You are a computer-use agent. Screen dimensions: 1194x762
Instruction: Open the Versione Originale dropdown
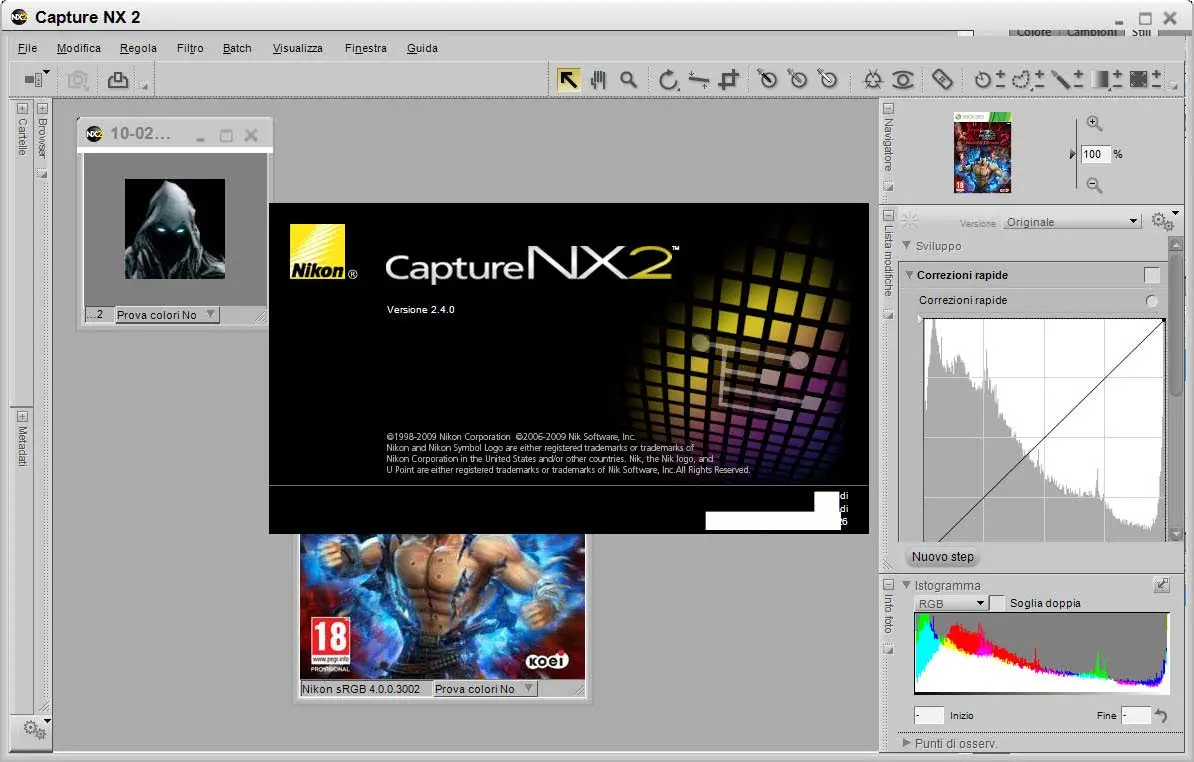pos(1072,222)
